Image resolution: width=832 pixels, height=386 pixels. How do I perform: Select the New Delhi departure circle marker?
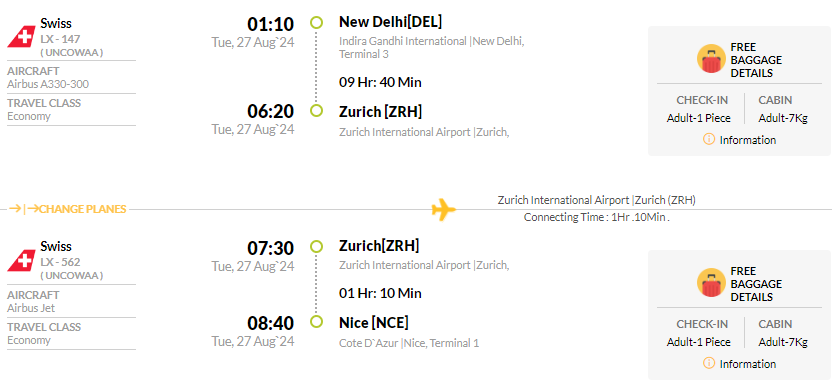[x=316, y=22]
